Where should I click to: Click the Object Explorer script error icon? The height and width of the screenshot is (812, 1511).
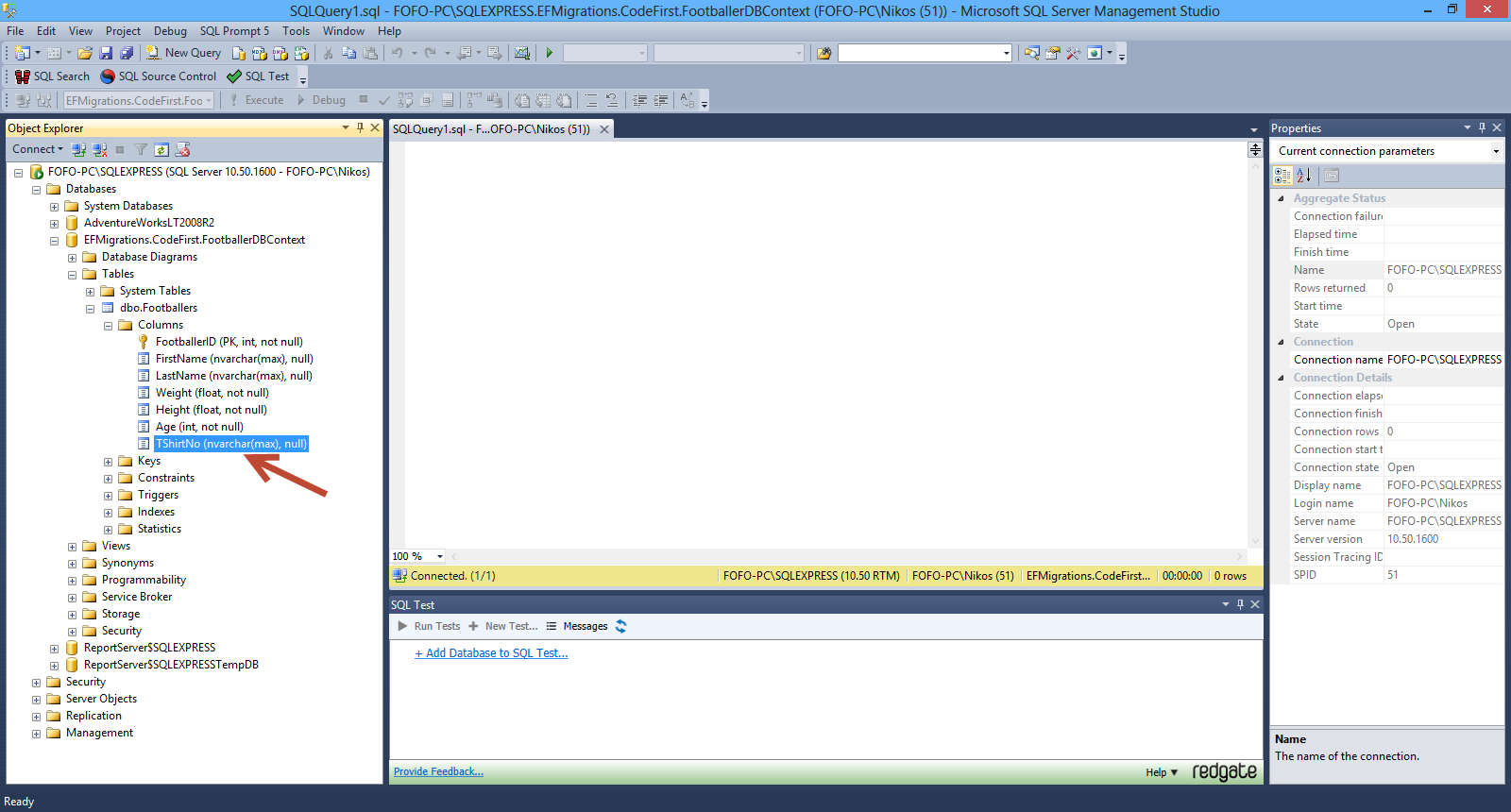coord(183,149)
